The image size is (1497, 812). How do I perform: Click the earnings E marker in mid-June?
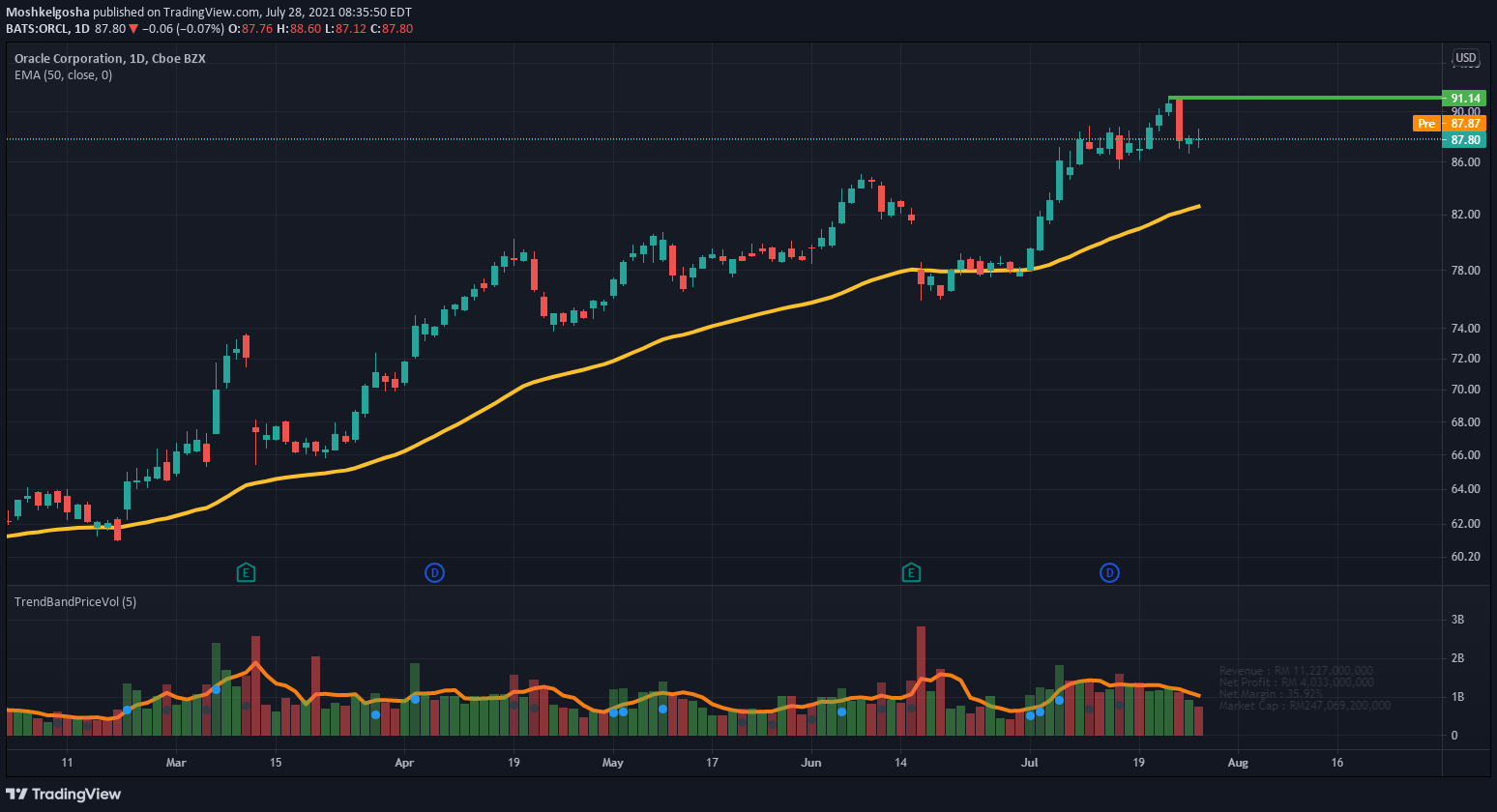click(911, 573)
